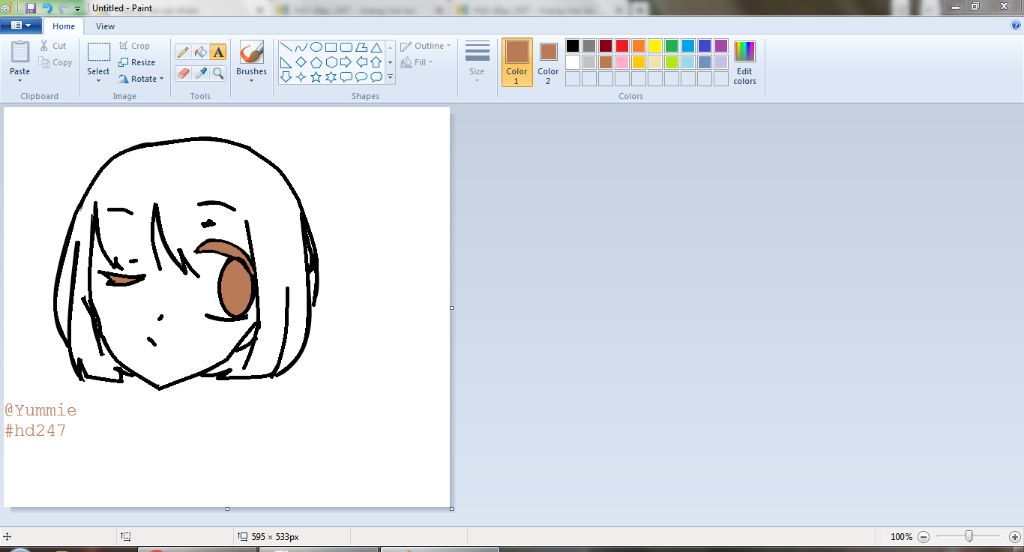This screenshot has height=552, width=1024.
Task: Click the zoom in plus button
Action: 1014,536
